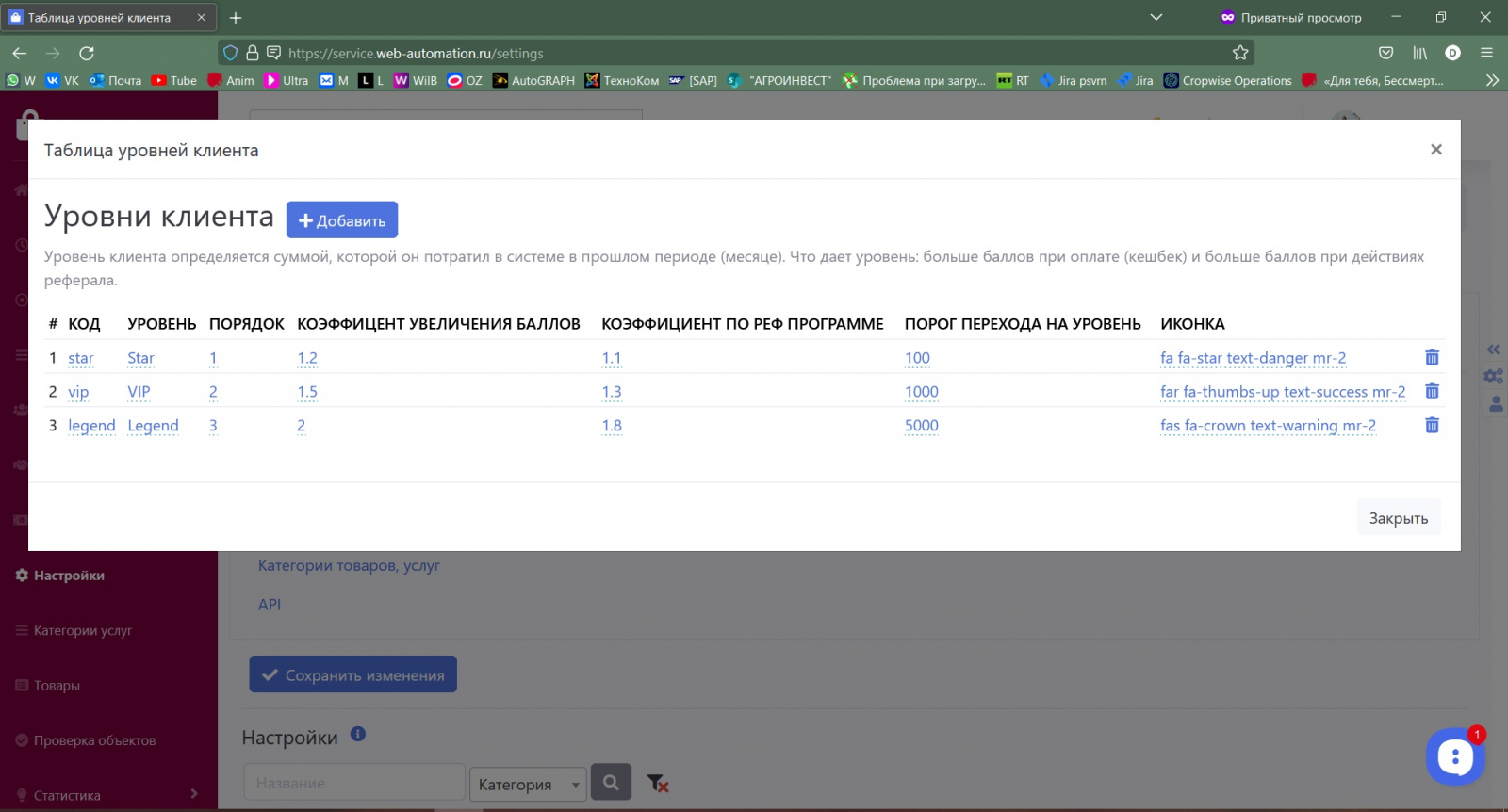
Task: Delete the Star level row
Action: [x=1432, y=358]
